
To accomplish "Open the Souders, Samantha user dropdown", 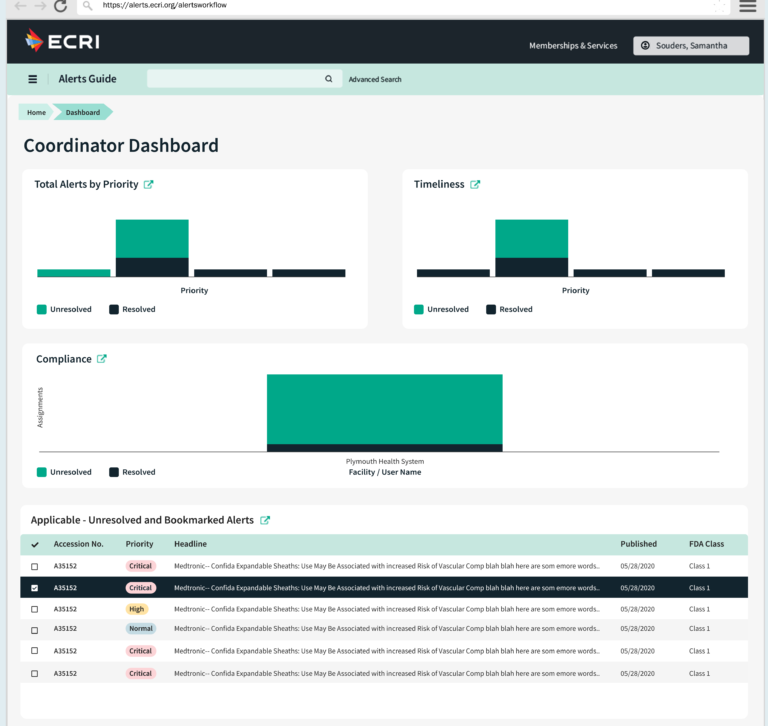I will [x=691, y=45].
